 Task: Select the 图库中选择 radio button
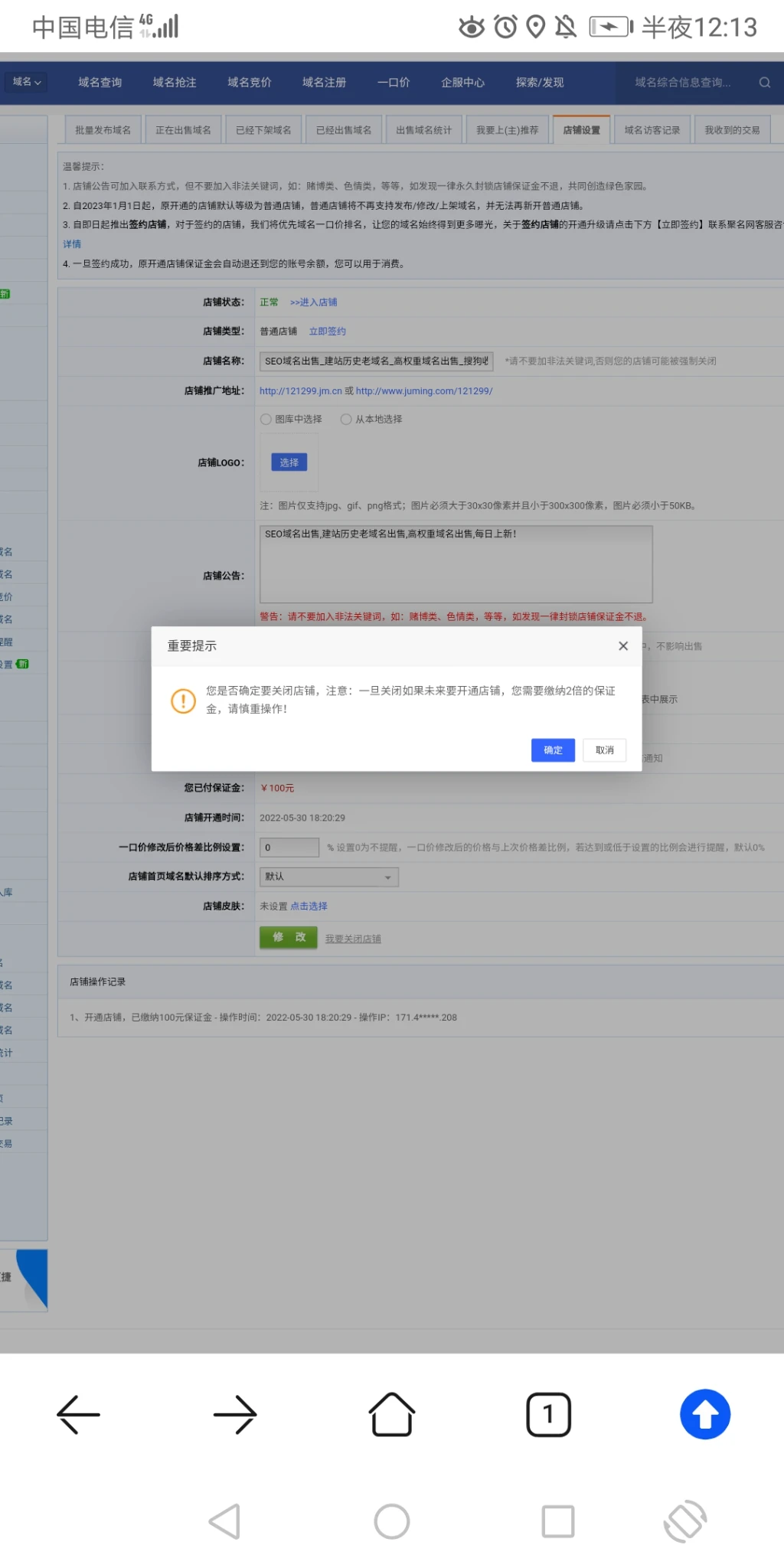(x=266, y=420)
